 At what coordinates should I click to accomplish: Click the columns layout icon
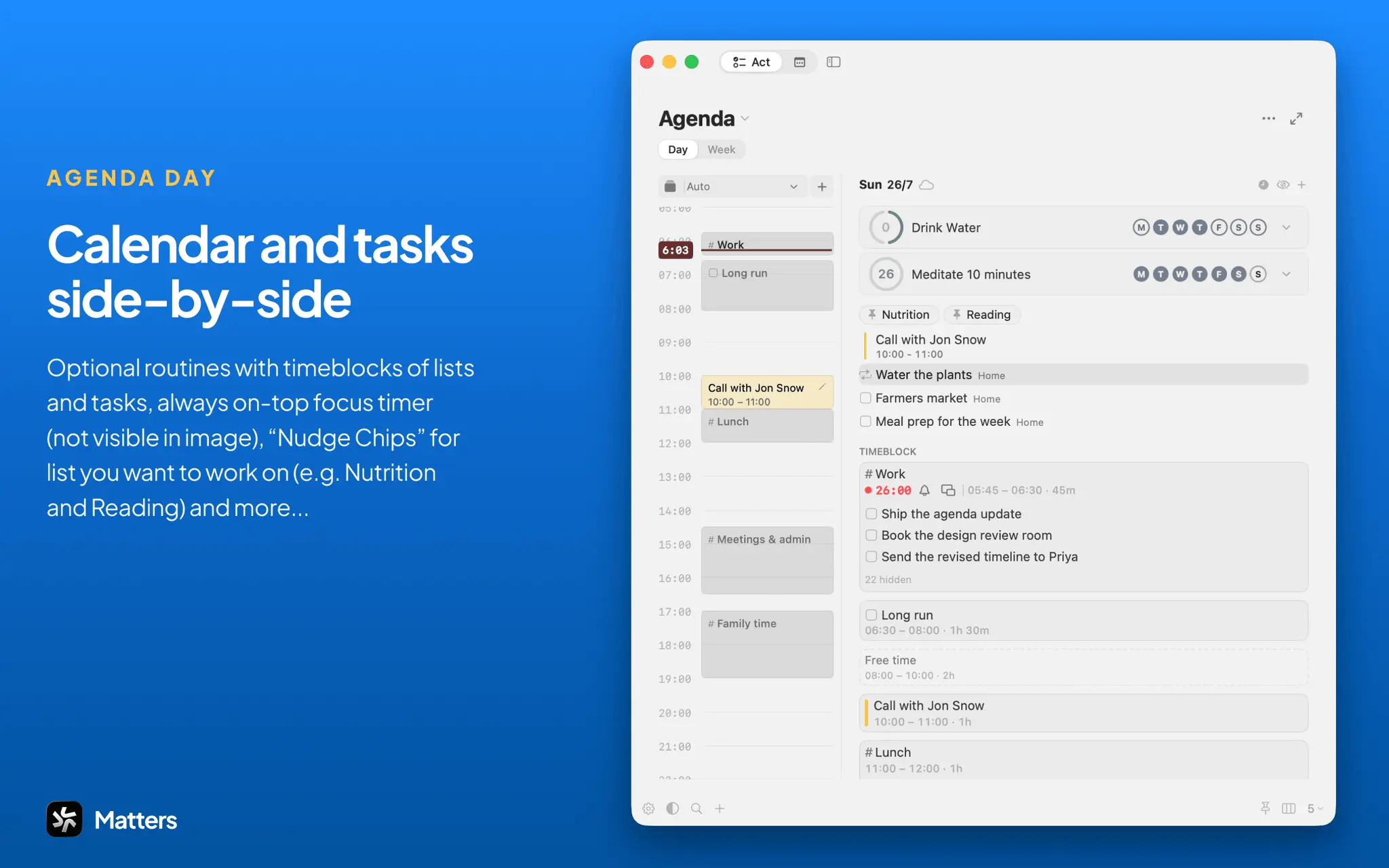point(1289,808)
